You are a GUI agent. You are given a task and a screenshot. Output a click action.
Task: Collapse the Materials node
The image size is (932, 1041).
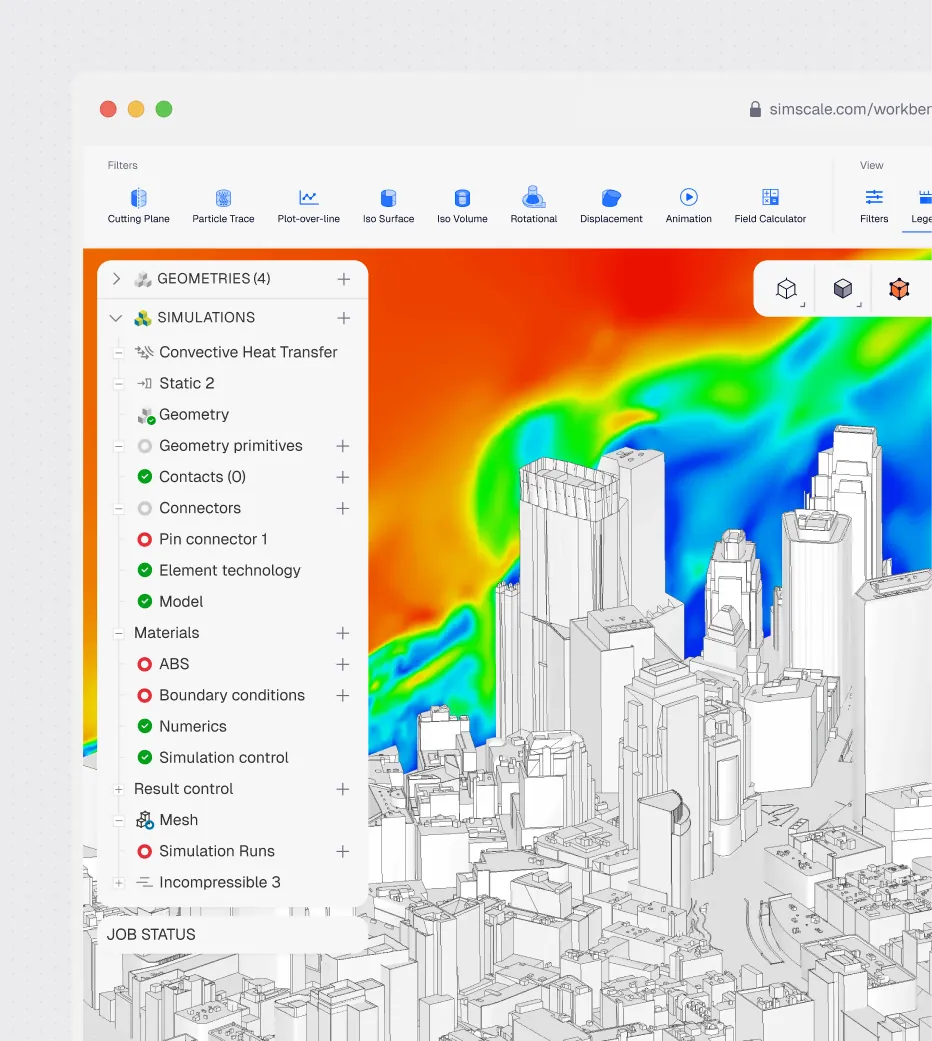point(118,633)
